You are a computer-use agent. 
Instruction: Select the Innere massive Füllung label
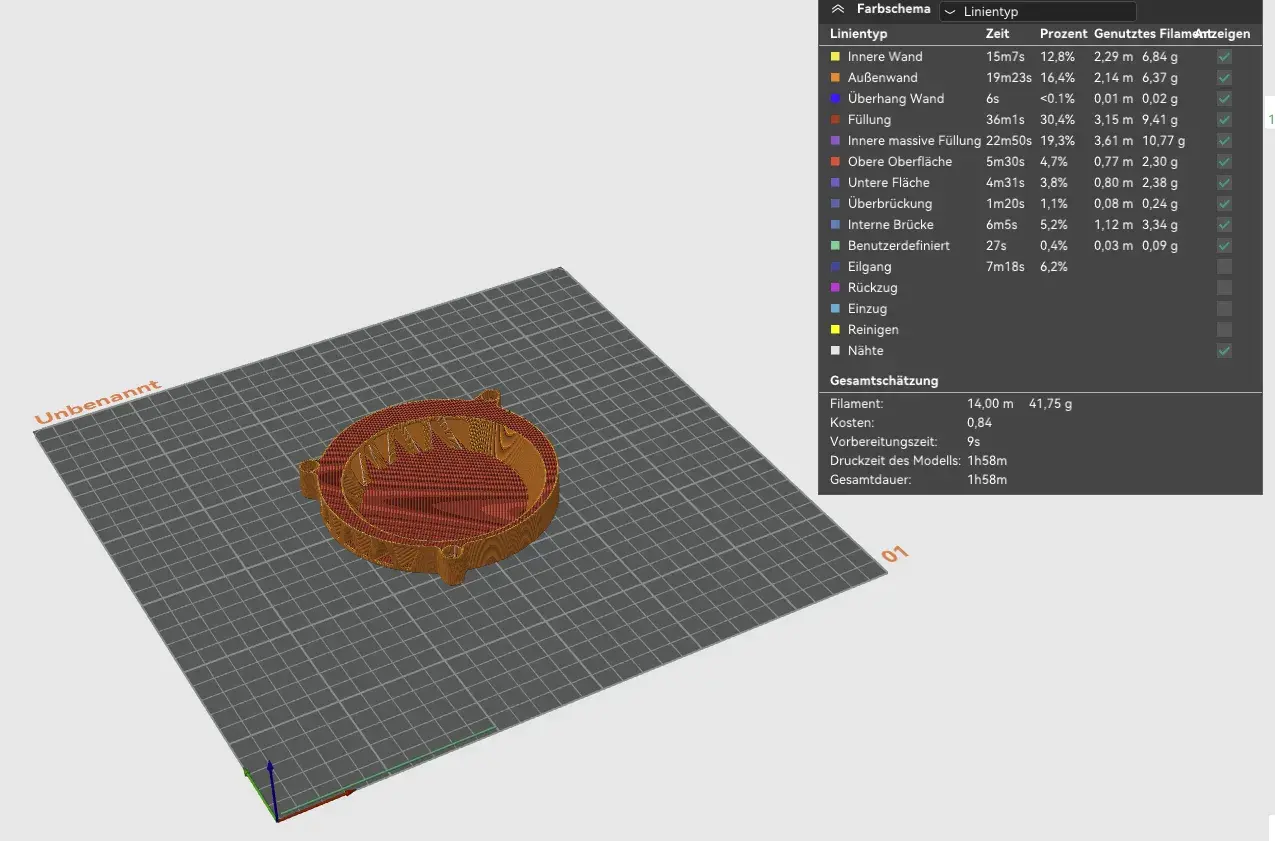click(x=914, y=141)
